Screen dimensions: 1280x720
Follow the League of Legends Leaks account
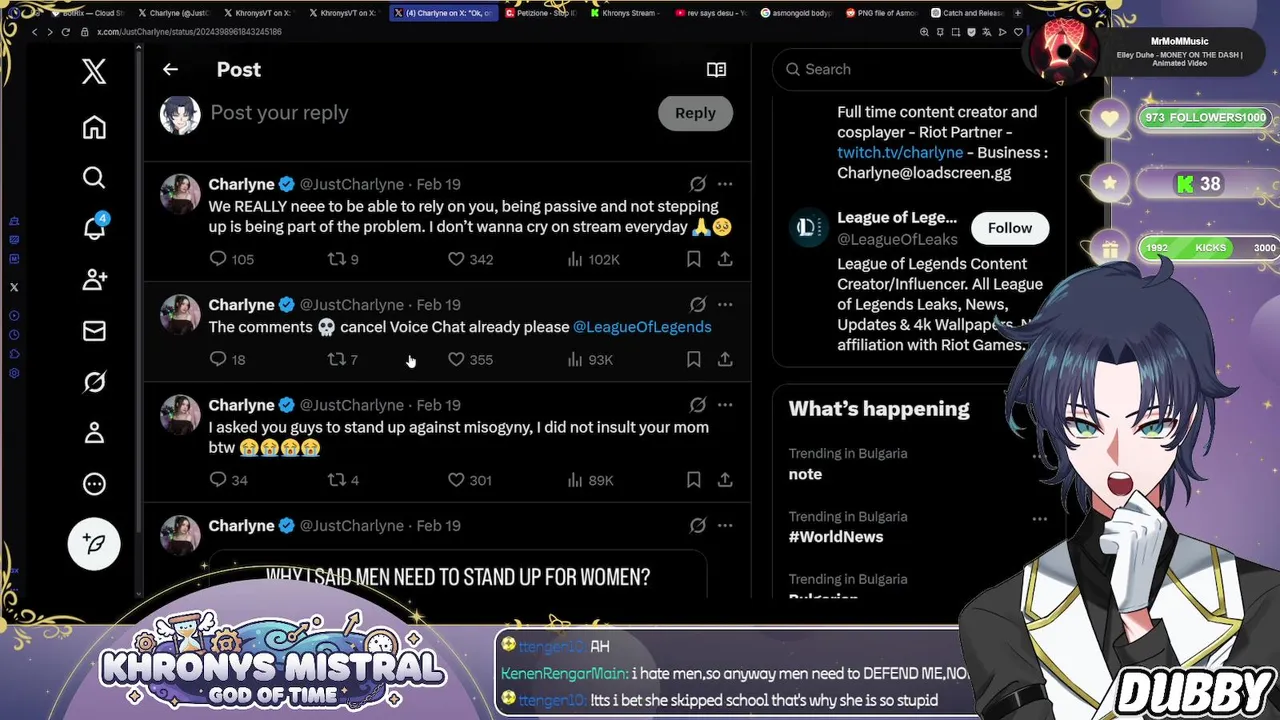1010,228
